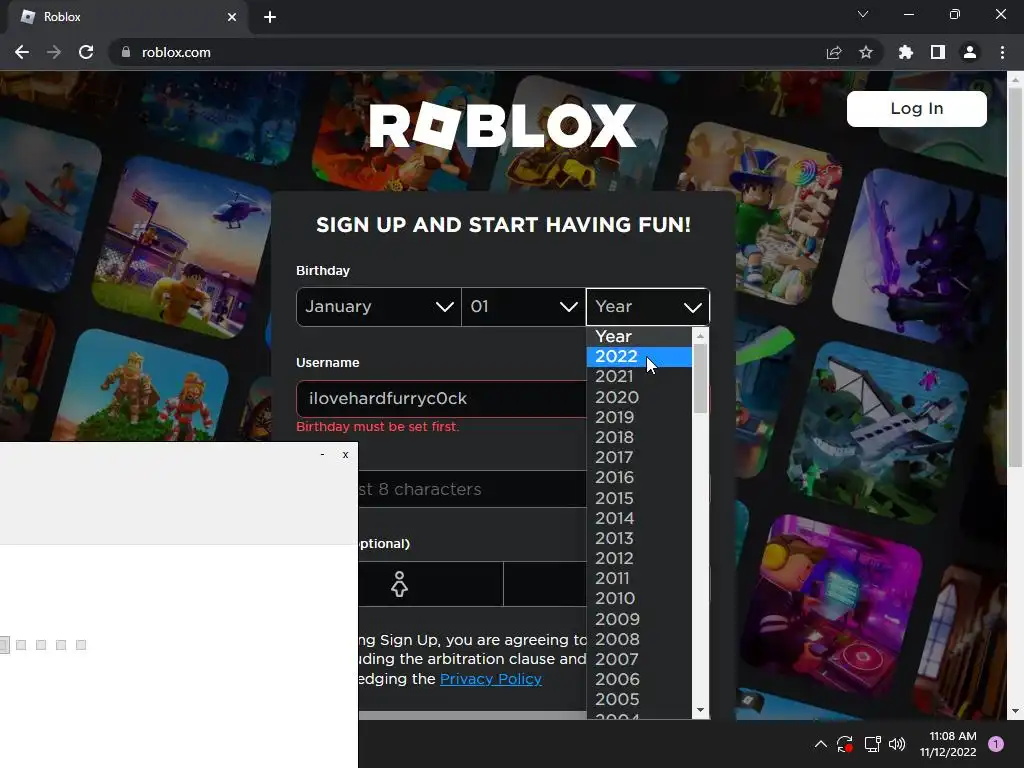Image resolution: width=1024 pixels, height=768 pixels.
Task: Choose 2021 from the year list
Action: click(x=639, y=377)
